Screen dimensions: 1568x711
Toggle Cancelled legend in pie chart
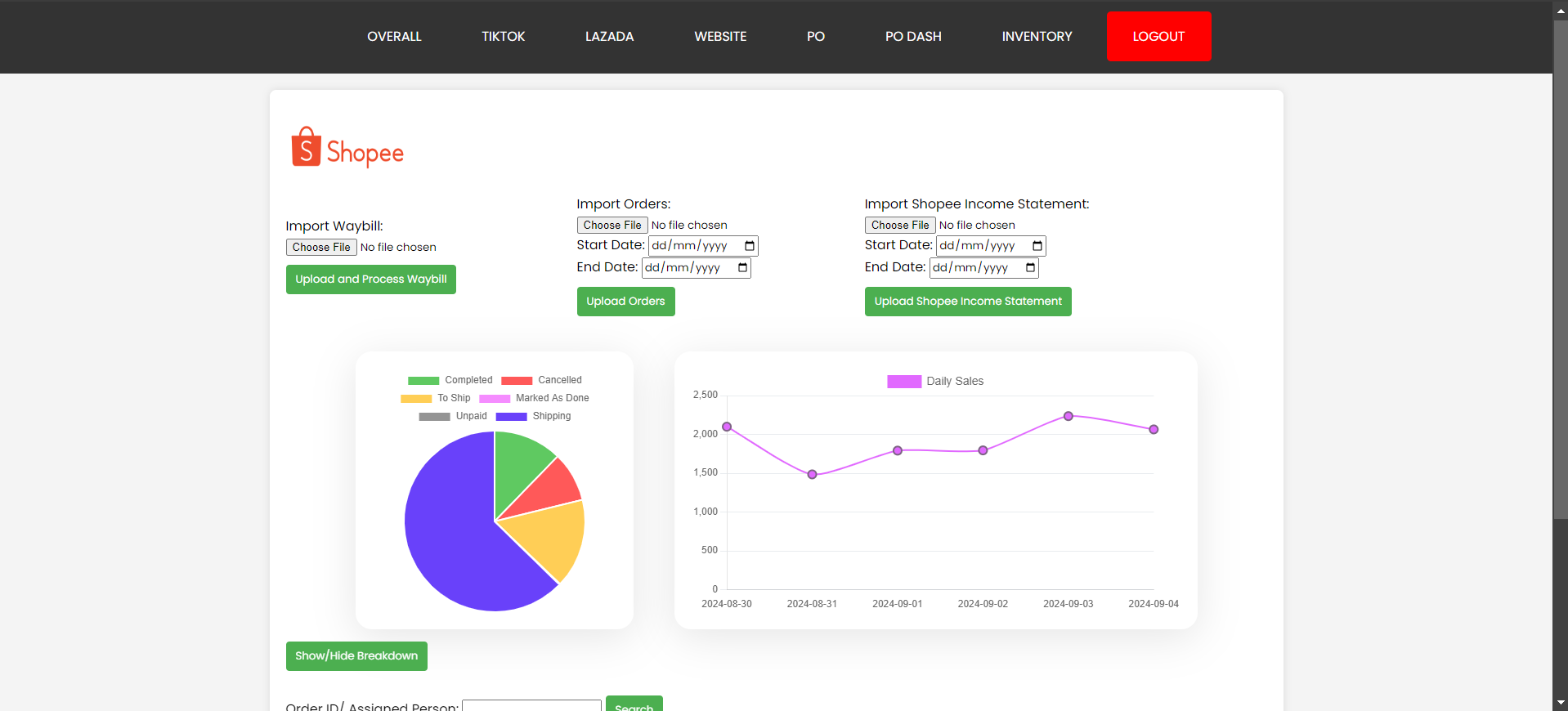(541, 380)
